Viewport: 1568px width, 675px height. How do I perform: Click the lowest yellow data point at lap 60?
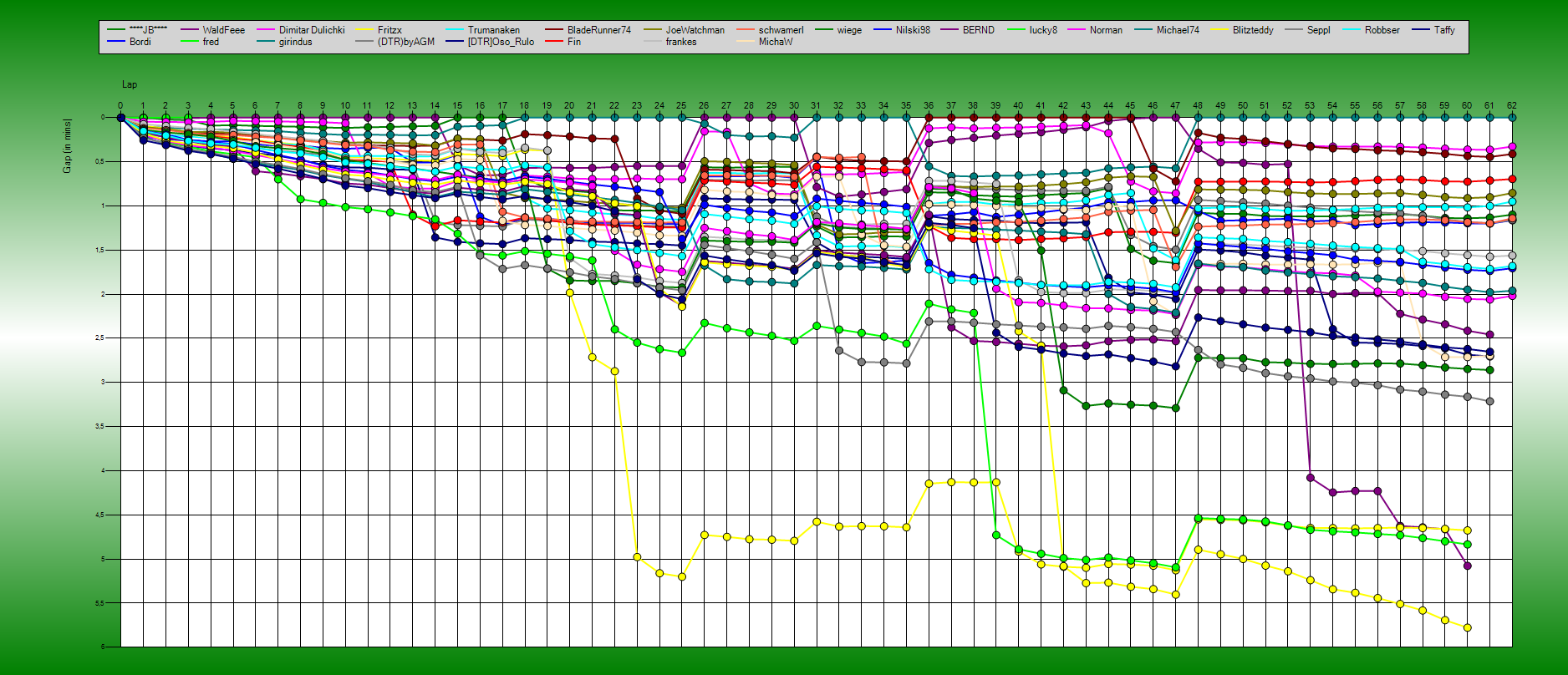(1467, 627)
